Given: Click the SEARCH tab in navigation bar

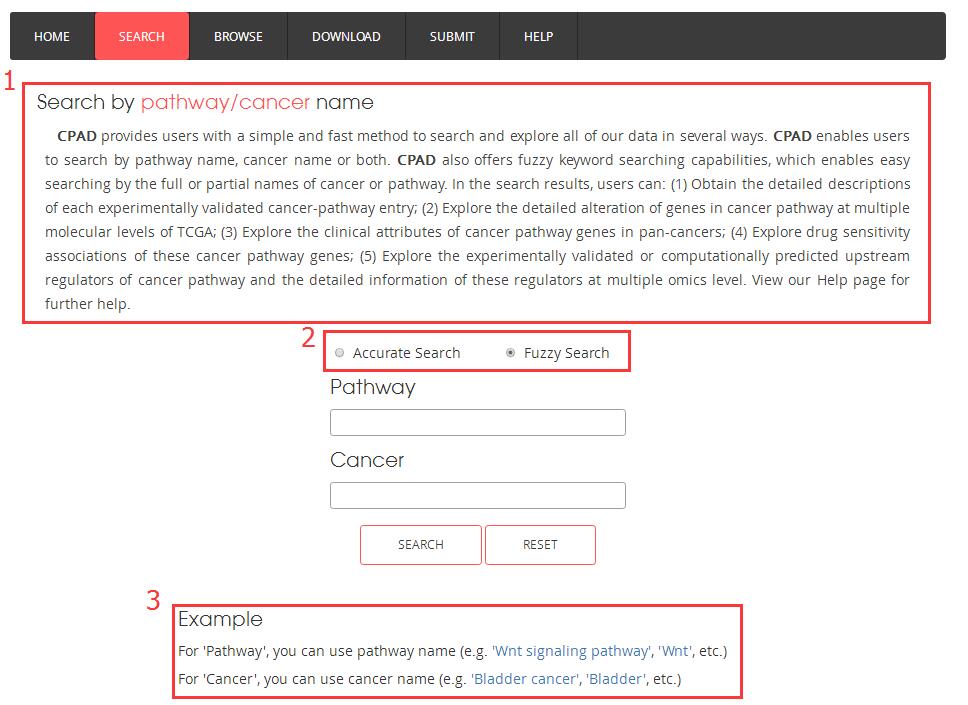Looking at the screenshot, I should (141, 37).
